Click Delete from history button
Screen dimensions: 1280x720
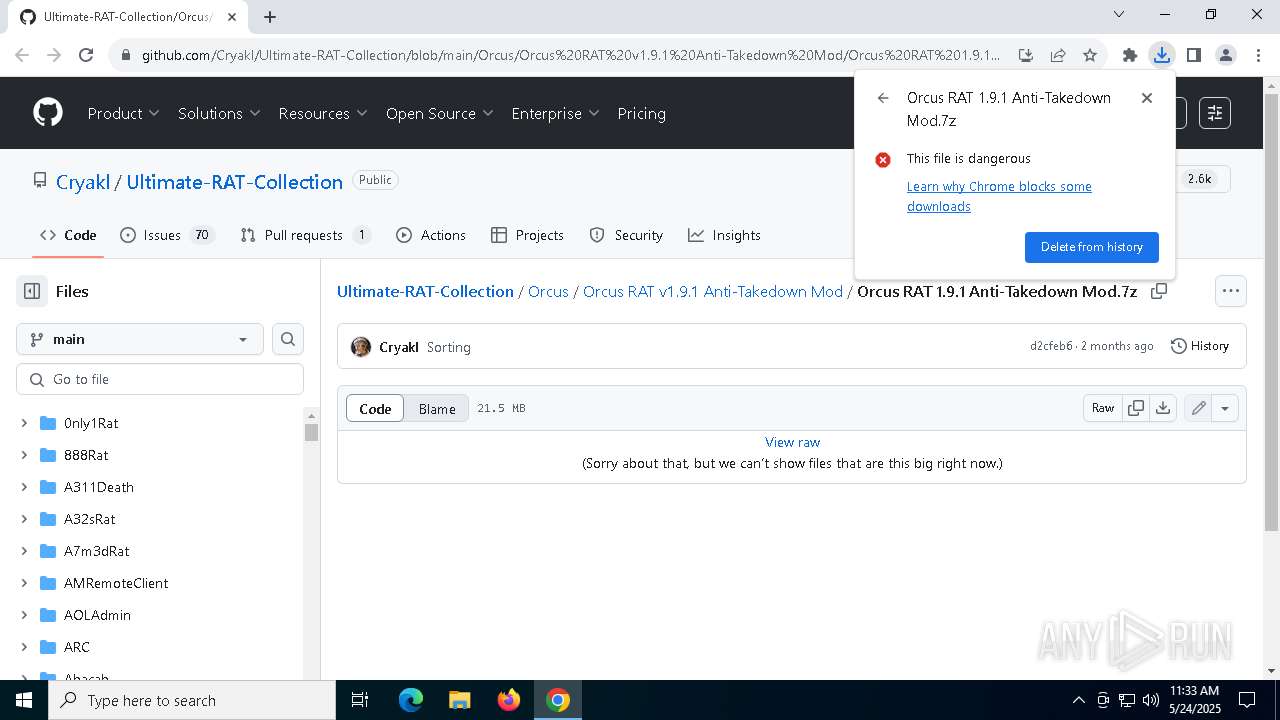click(1091, 247)
